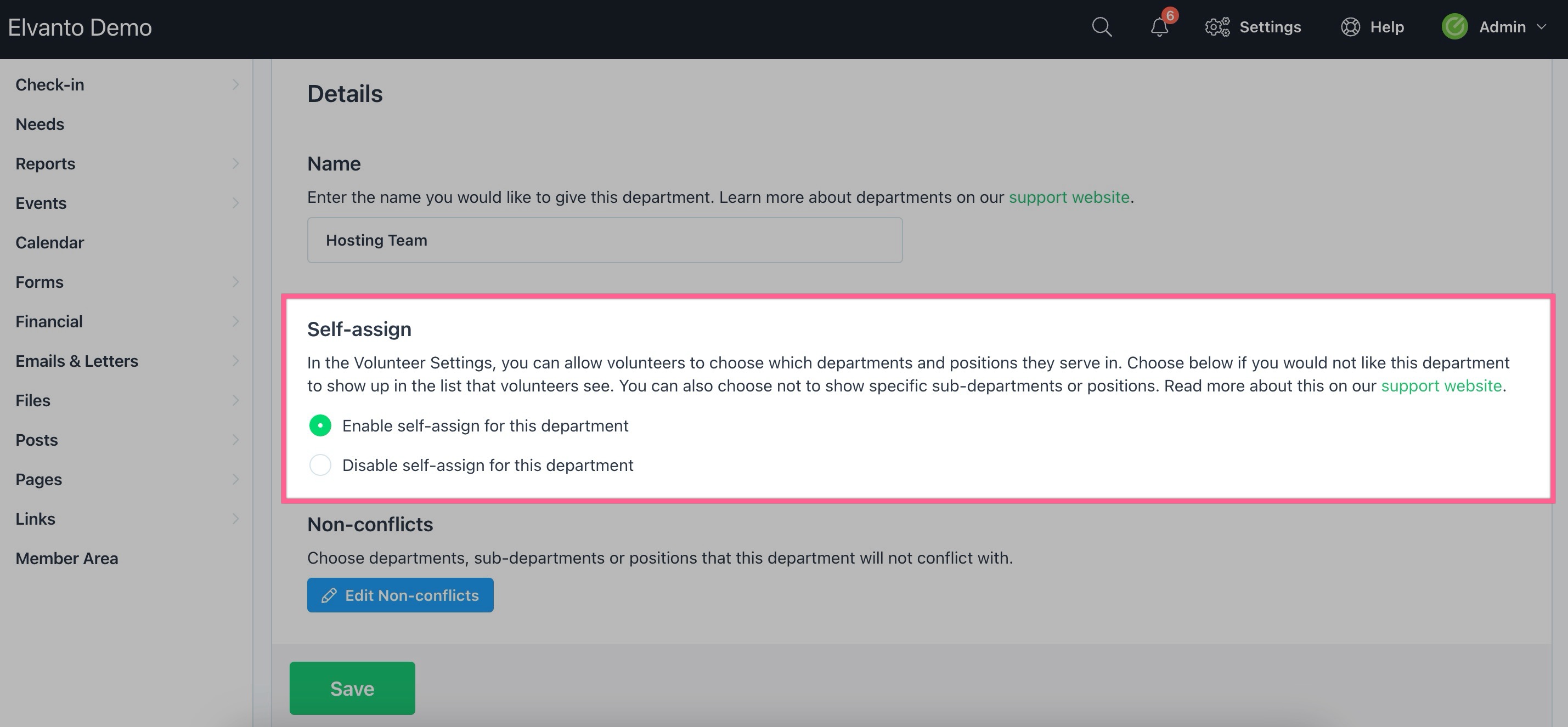Viewport: 1568px width, 727px height.
Task: Open support website link in Self-assign text
Action: pos(1441,386)
